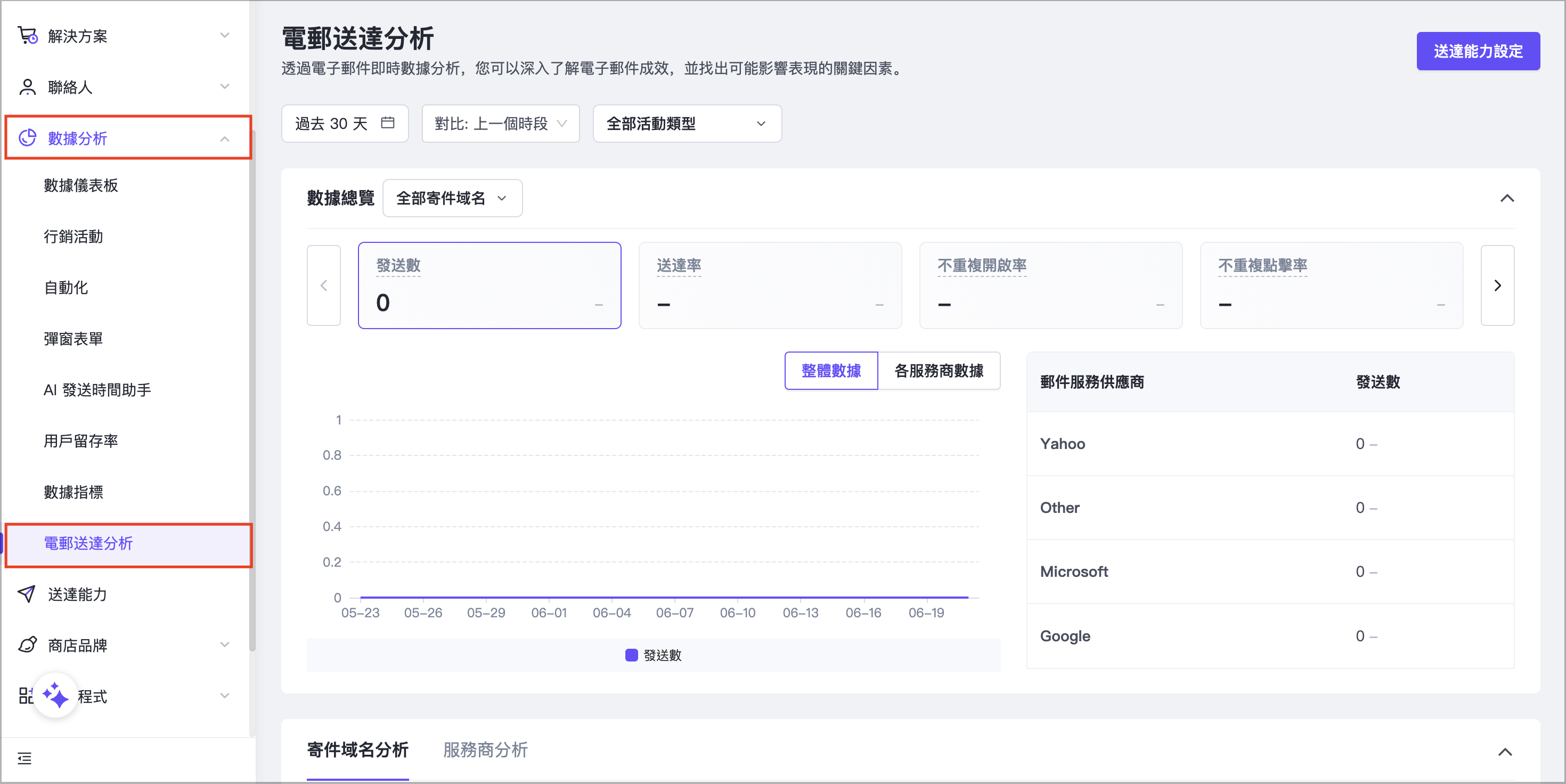Click the 聯絡人 person icon
The image size is (1566, 784).
27,87
